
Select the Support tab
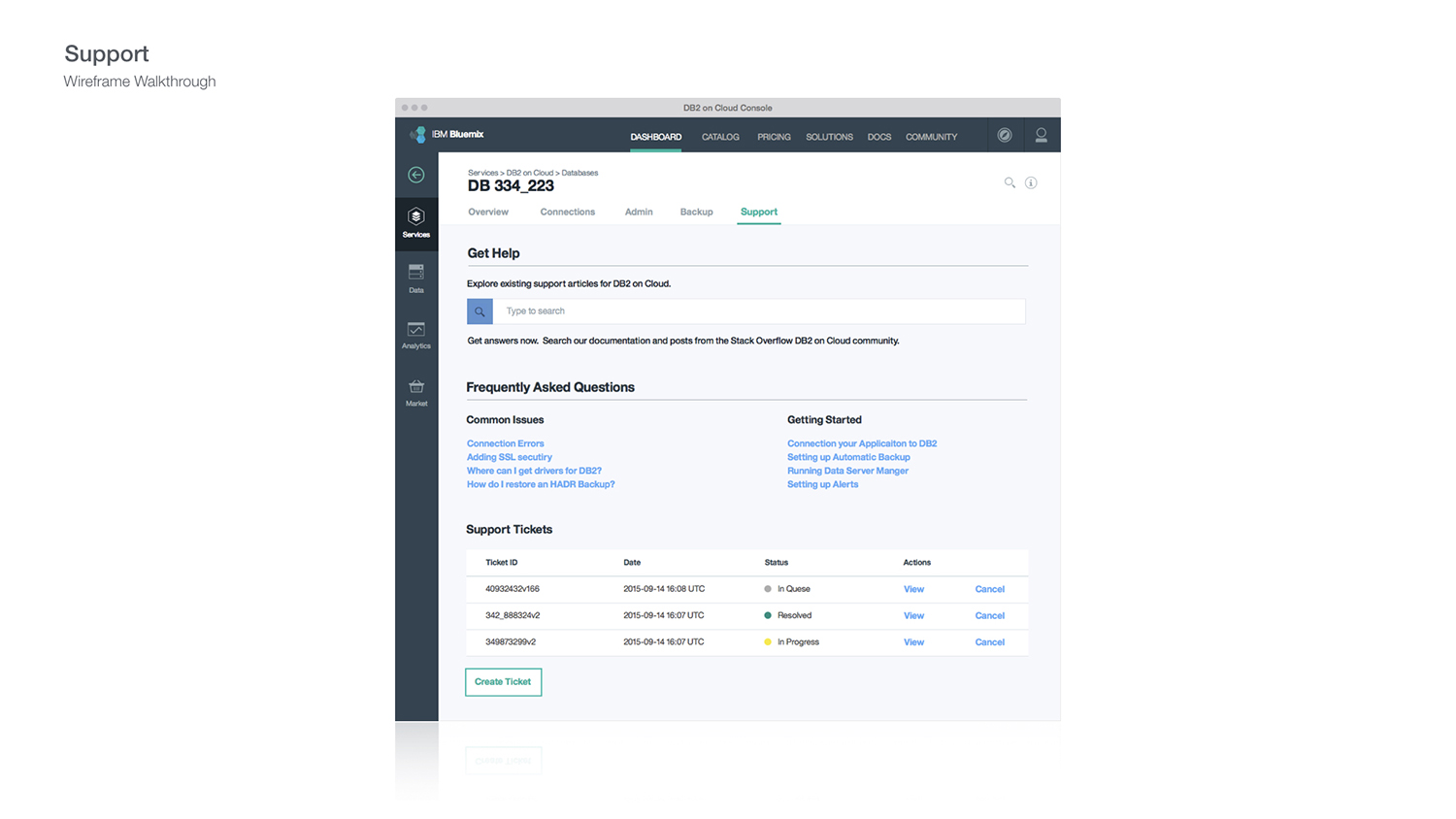(759, 212)
